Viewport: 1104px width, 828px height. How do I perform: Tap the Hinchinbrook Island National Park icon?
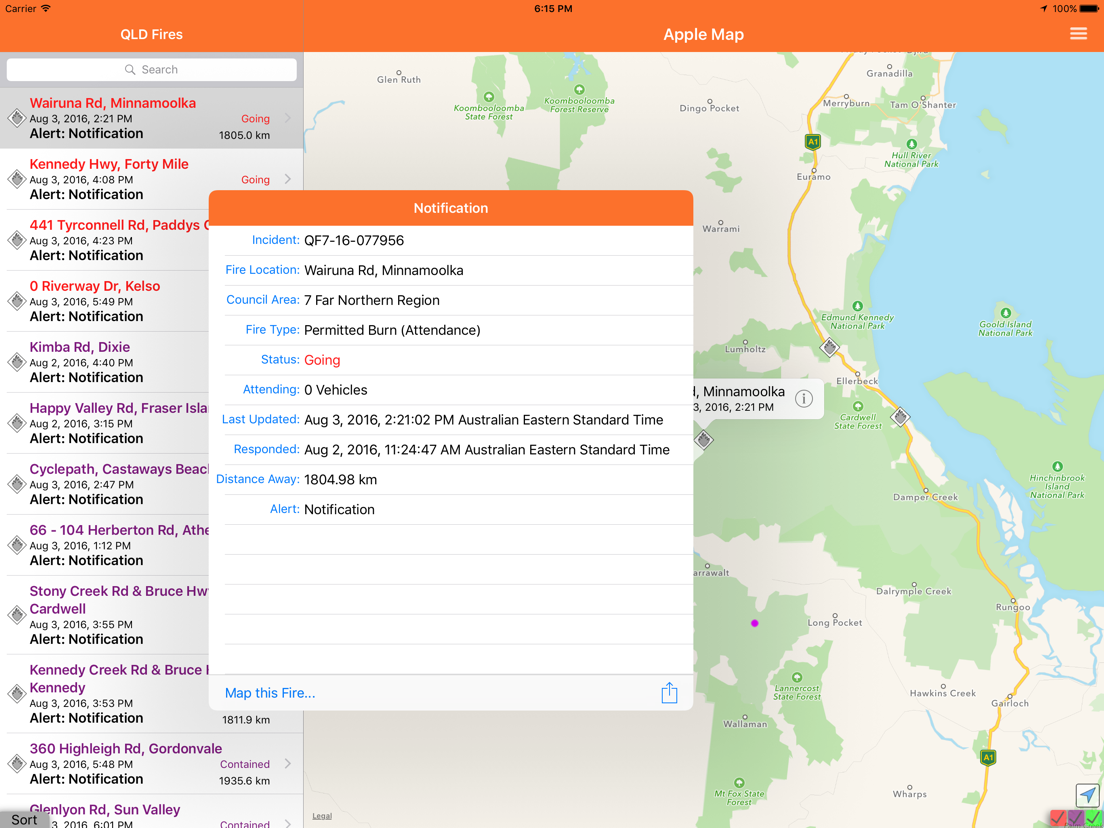tap(1057, 467)
